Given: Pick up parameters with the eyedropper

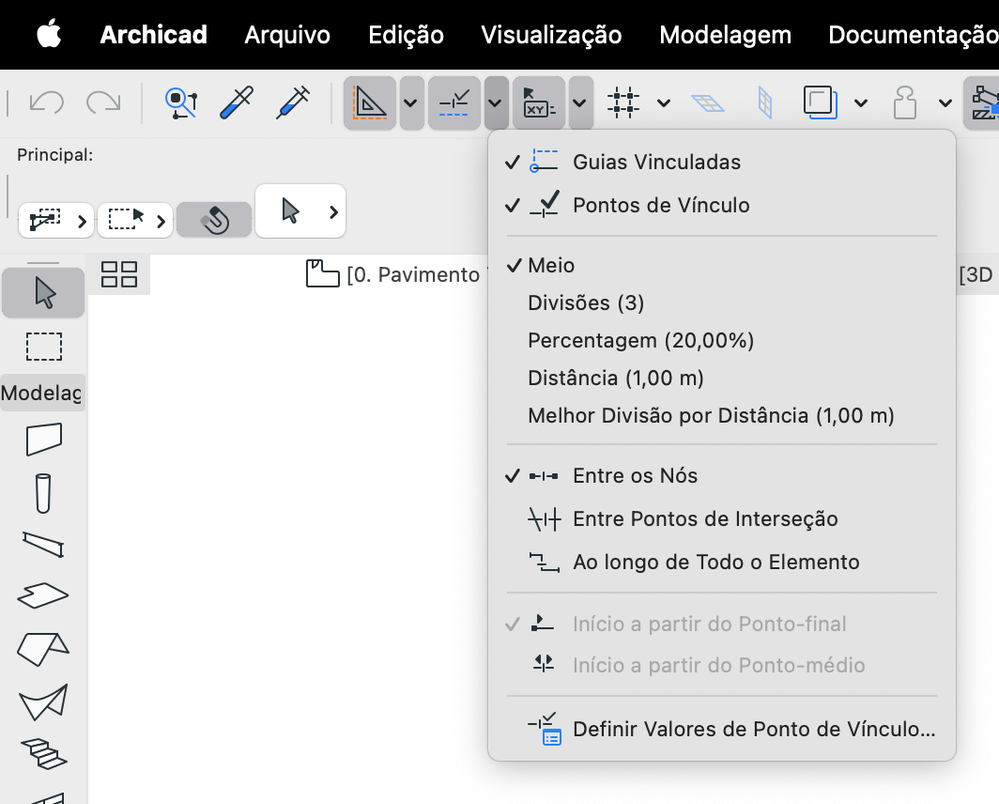Looking at the screenshot, I should (x=236, y=103).
